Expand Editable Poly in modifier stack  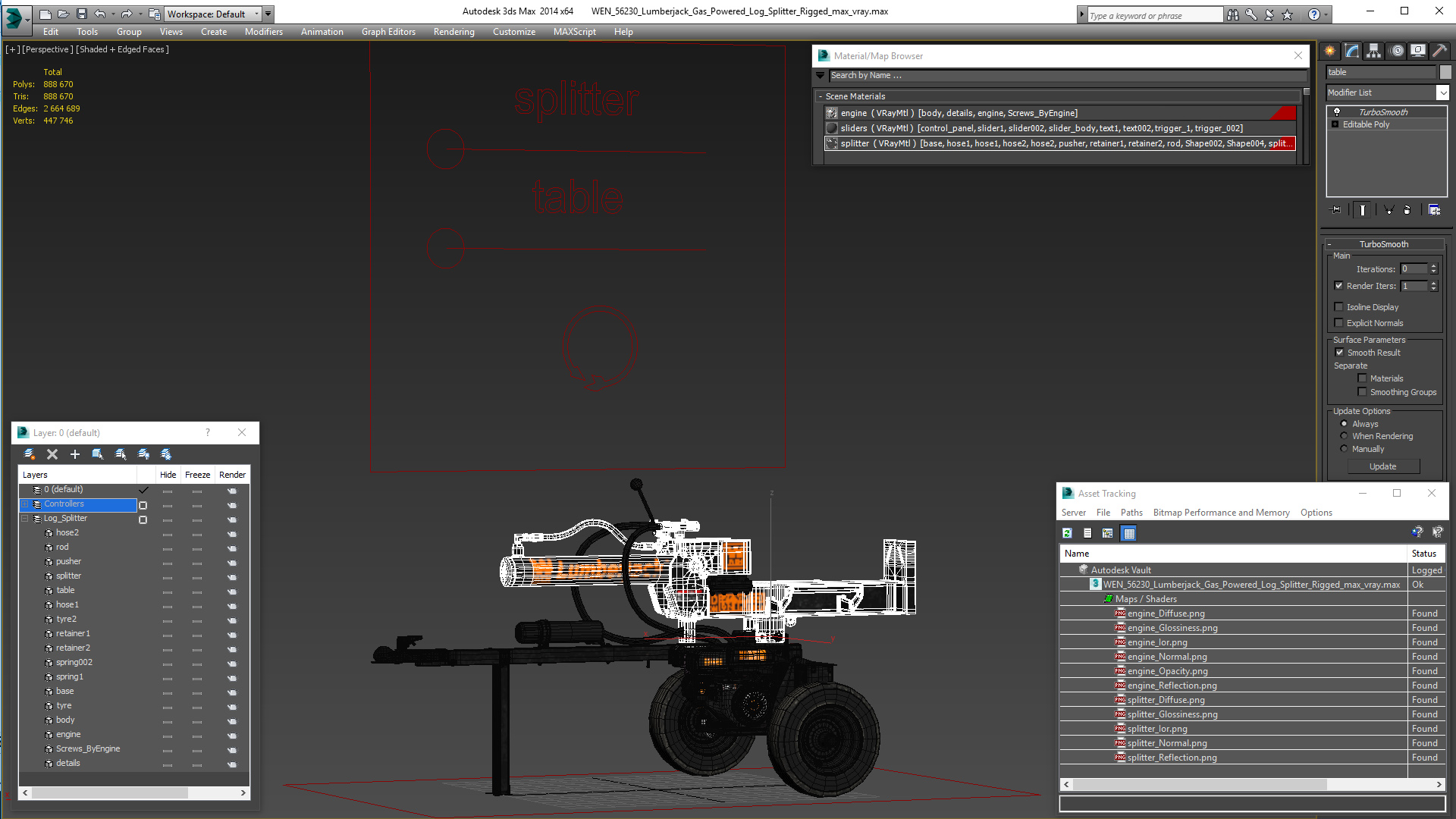coord(1335,124)
